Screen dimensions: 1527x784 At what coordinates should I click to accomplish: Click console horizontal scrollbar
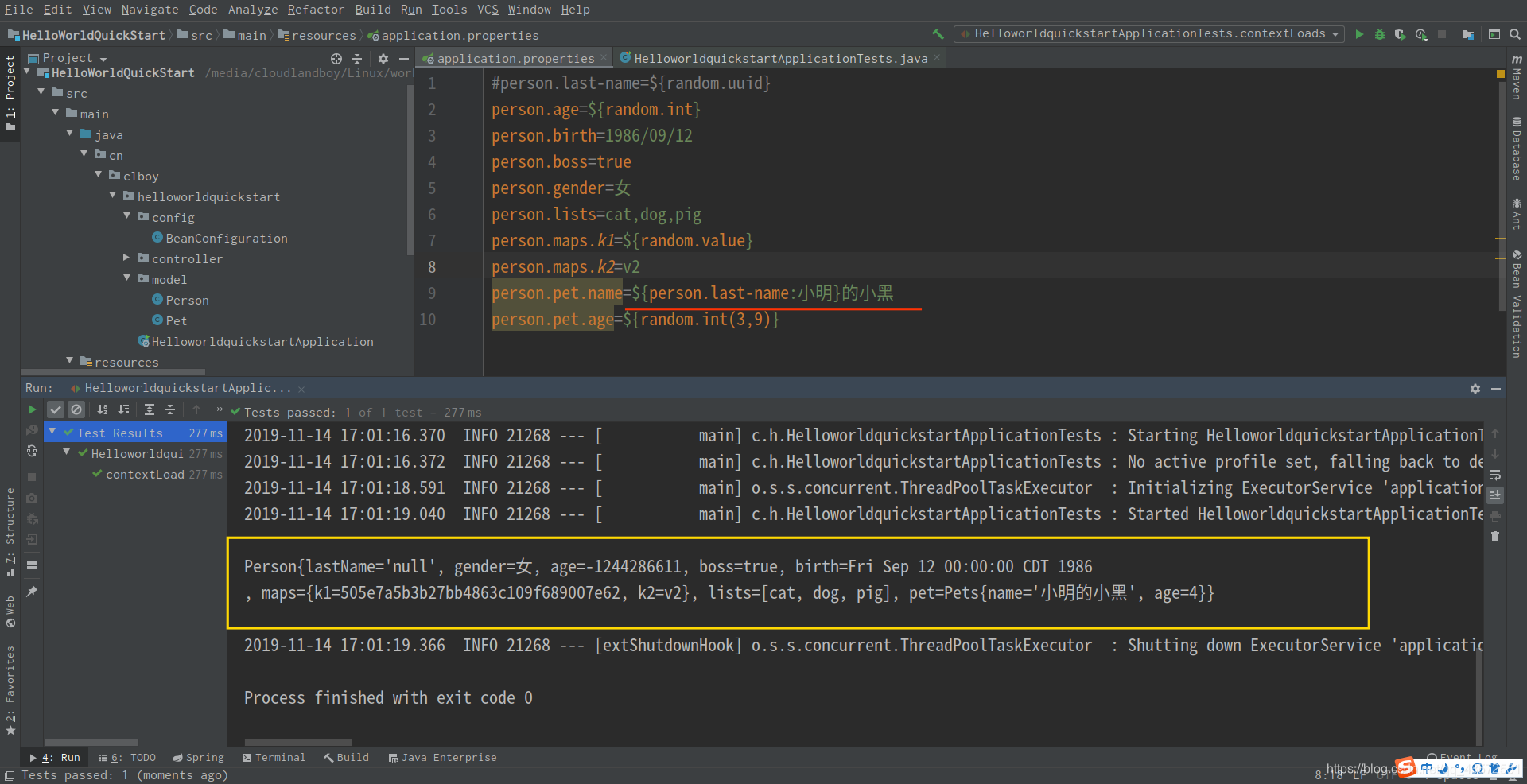pyautogui.click(x=298, y=743)
